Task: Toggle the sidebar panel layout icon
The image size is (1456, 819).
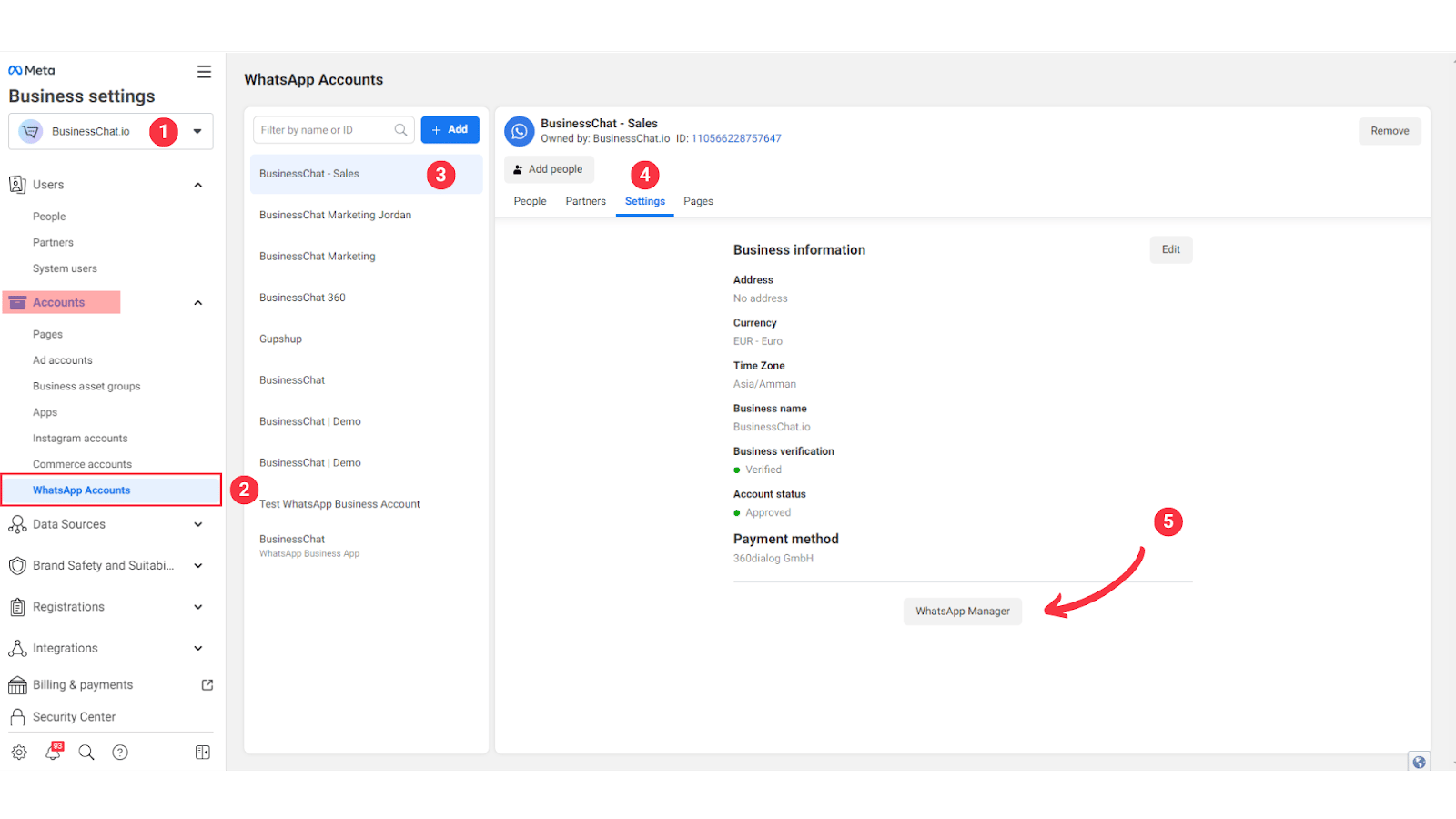Action: pos(203,753)
